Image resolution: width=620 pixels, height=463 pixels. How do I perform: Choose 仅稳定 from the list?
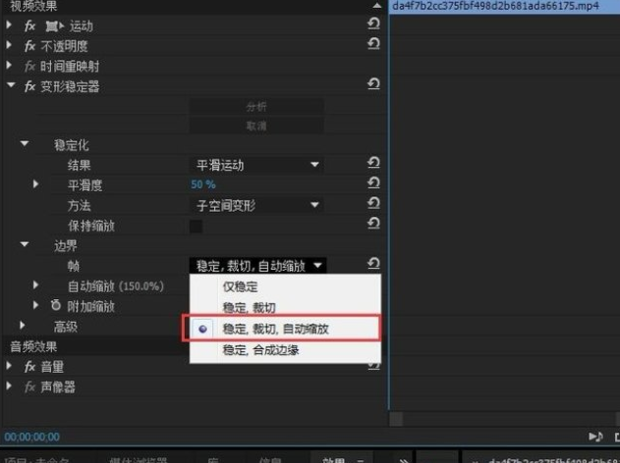[285, 286]
